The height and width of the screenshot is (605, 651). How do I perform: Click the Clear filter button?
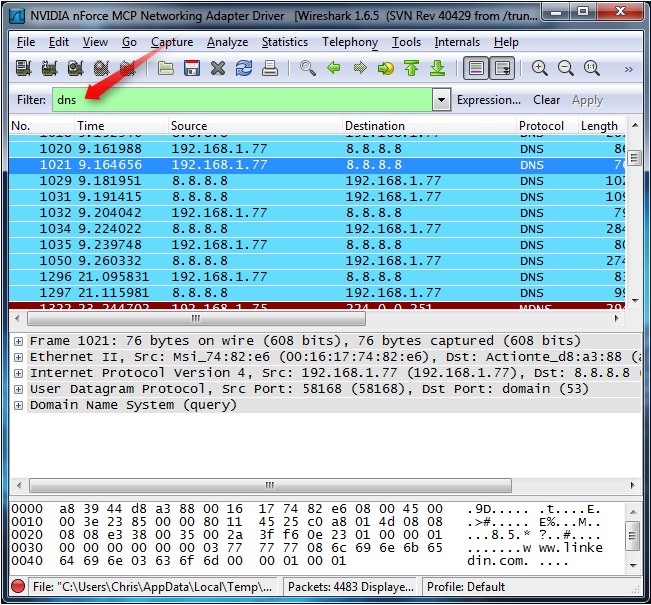[x=546, y=100]
